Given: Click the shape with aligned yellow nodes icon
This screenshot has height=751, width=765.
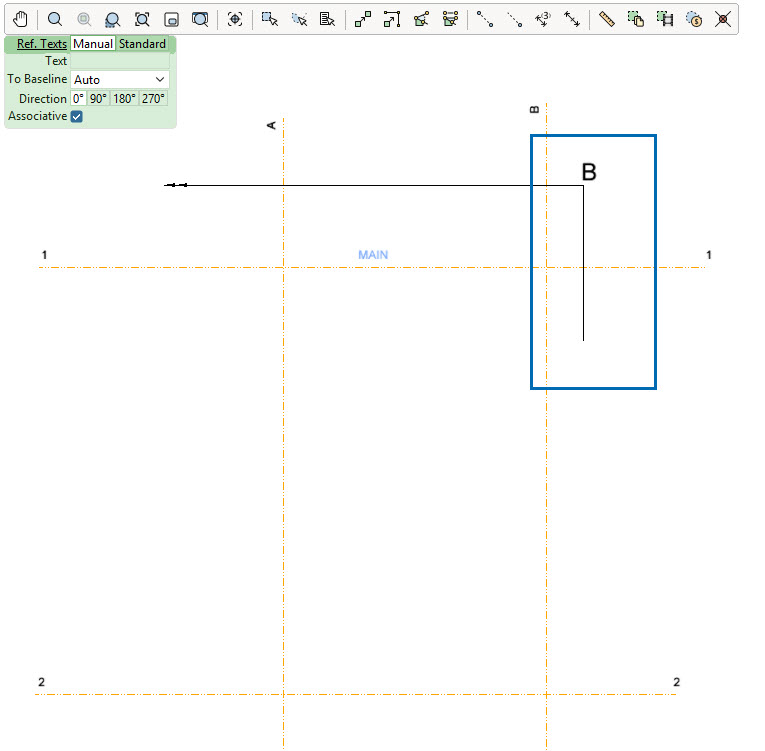Looking at the screenshot, I should click(450, 20).
